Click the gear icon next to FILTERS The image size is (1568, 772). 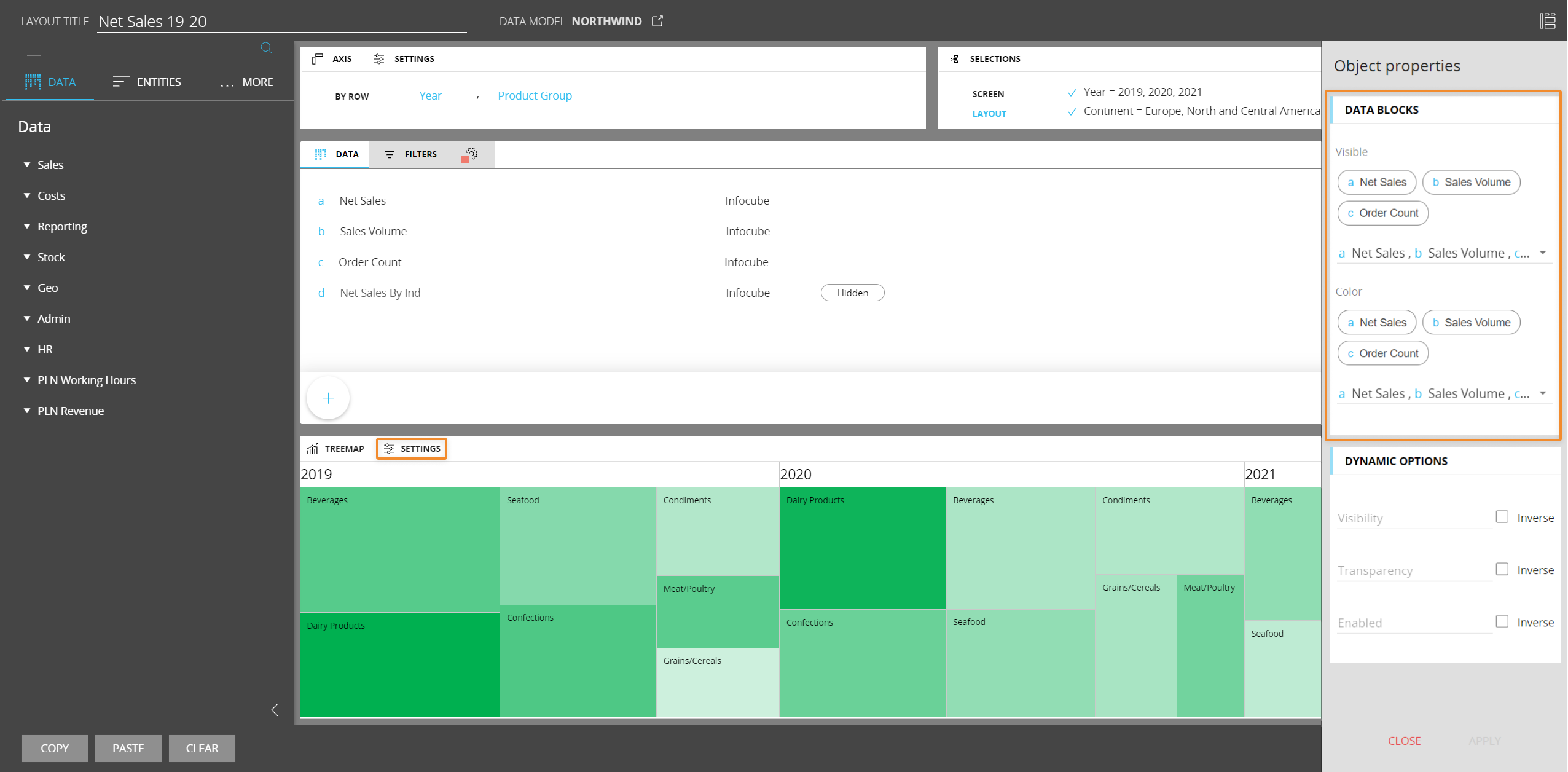click(471, 154)
